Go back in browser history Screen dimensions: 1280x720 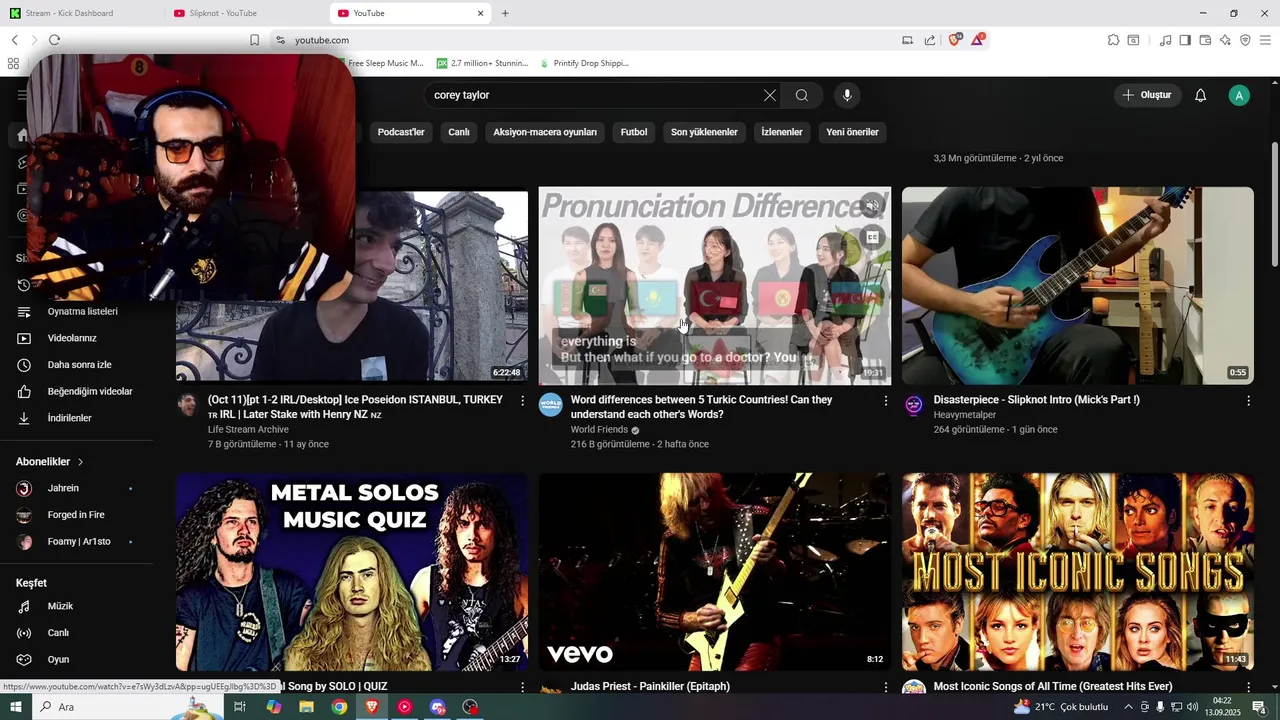pyautogui.click(x=14, y=40)
